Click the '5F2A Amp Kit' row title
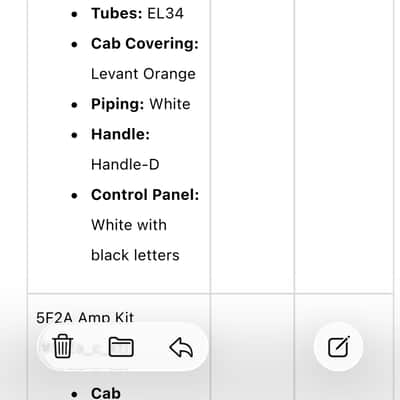The image size is (400, 400). pos(85,317)
